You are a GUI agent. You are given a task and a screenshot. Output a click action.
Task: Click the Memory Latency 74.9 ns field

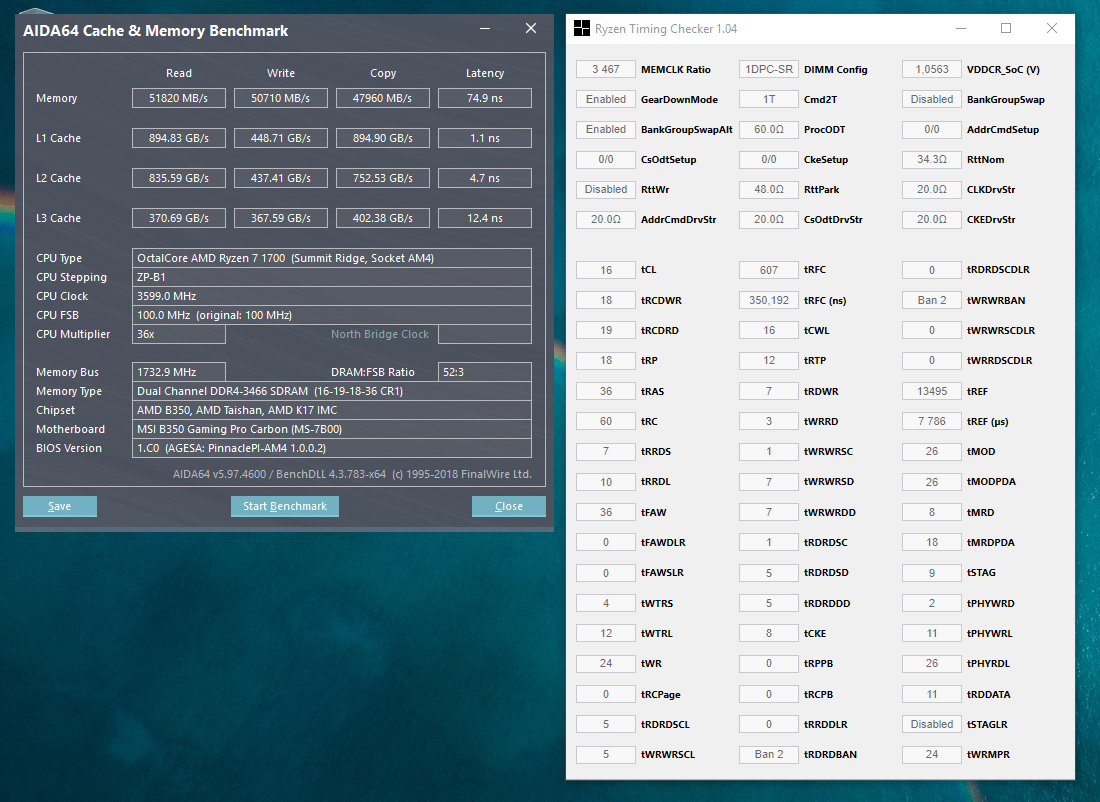click(485, 98)
